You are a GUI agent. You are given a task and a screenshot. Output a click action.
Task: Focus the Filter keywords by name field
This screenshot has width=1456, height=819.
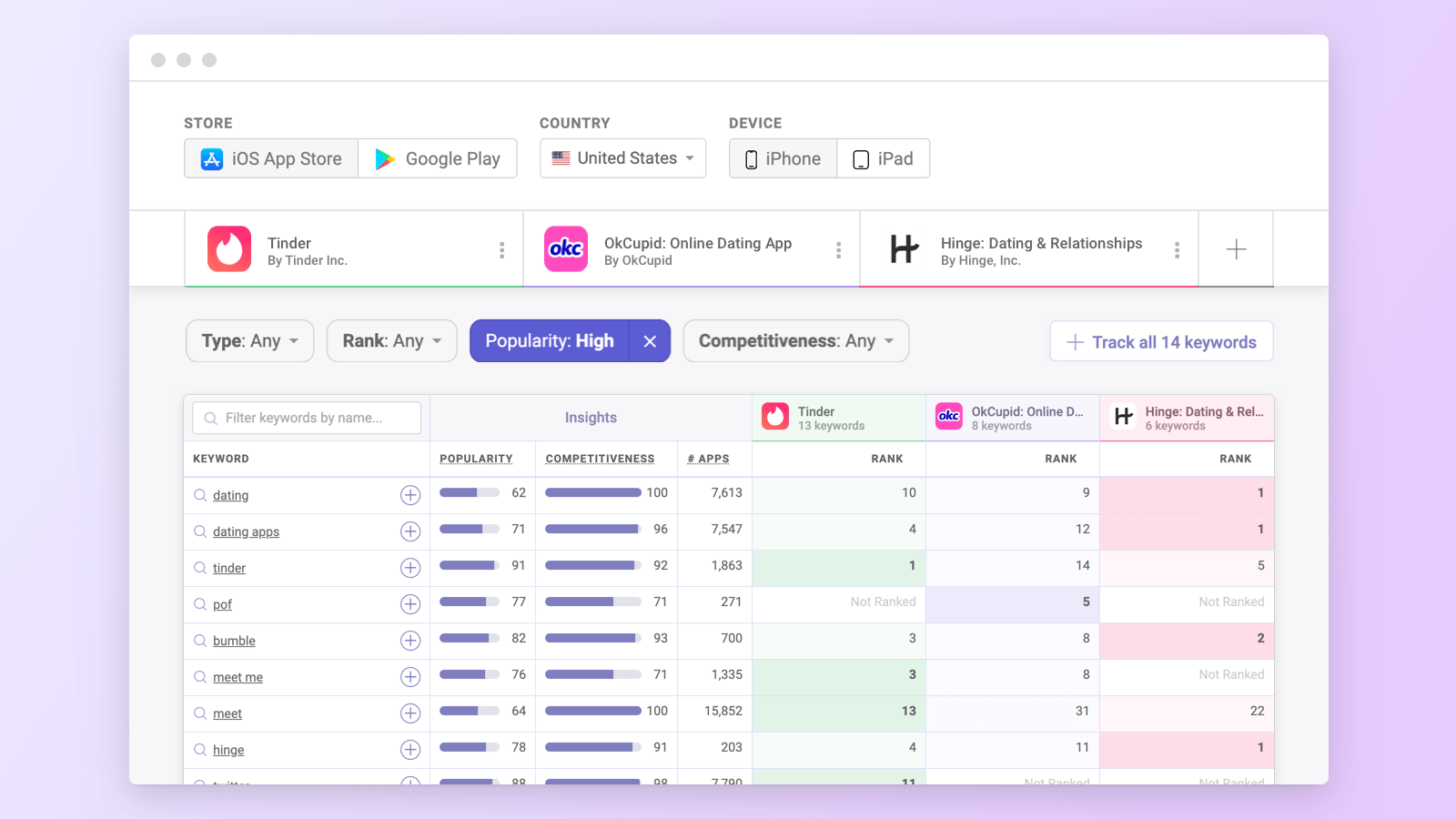[x=307, y=418]
